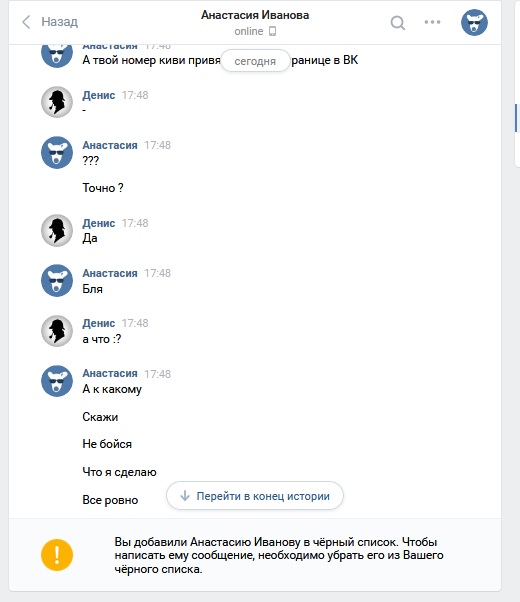
Task: Select the message 'Точно ?'
Action: (x=103, y=188)
